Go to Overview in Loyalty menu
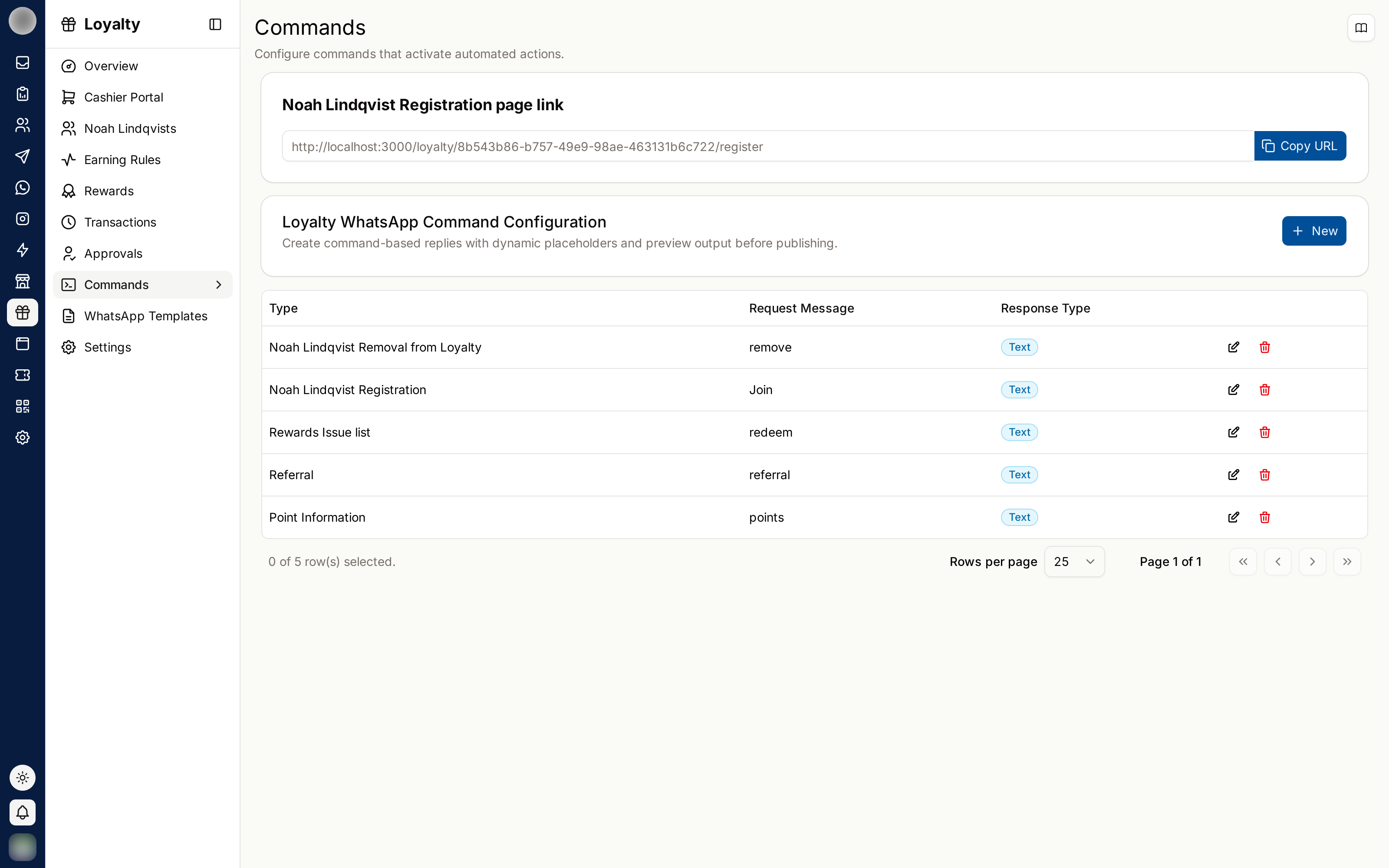 pyautogui.click(x=142, y=66)
